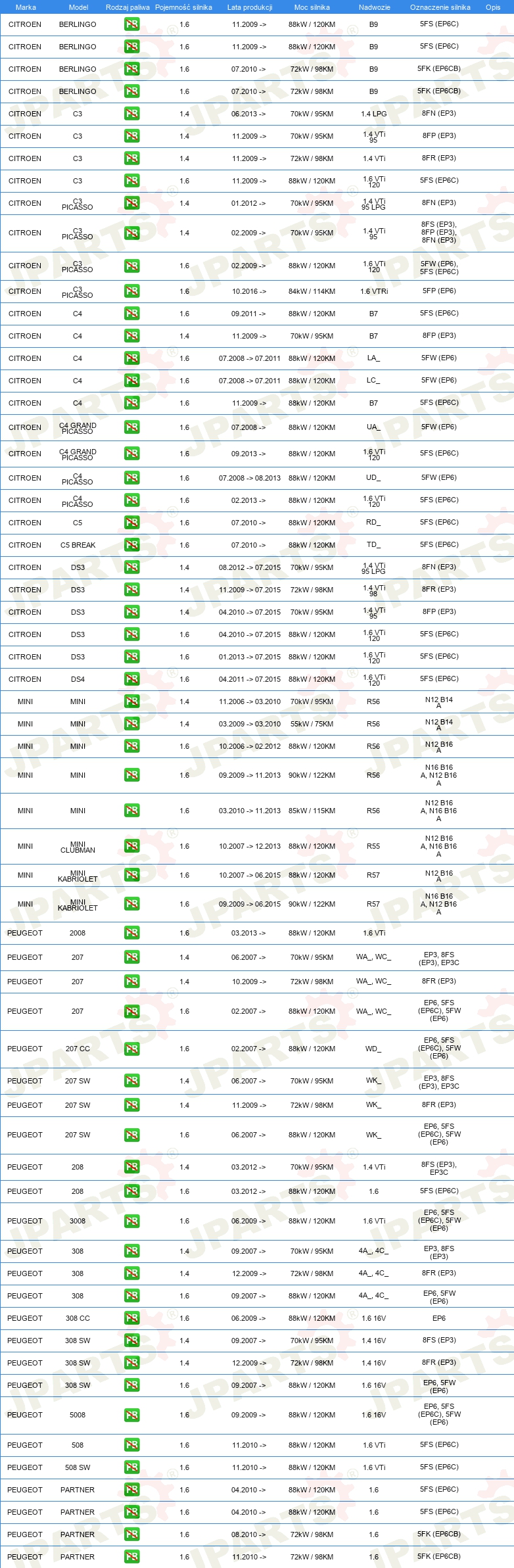Select the R55 body cell
Viewport: 514px width, 1568px height.
coord(373,846)
